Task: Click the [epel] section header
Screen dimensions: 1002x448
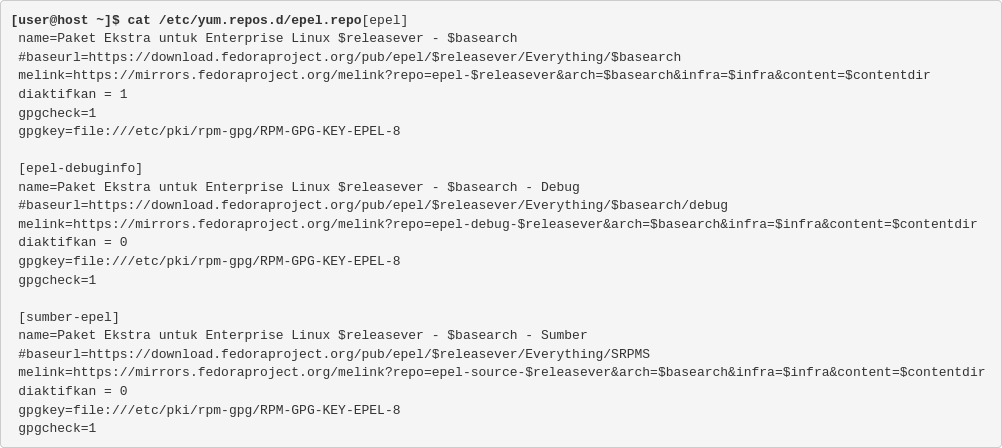Action: [x=385, y=20]
